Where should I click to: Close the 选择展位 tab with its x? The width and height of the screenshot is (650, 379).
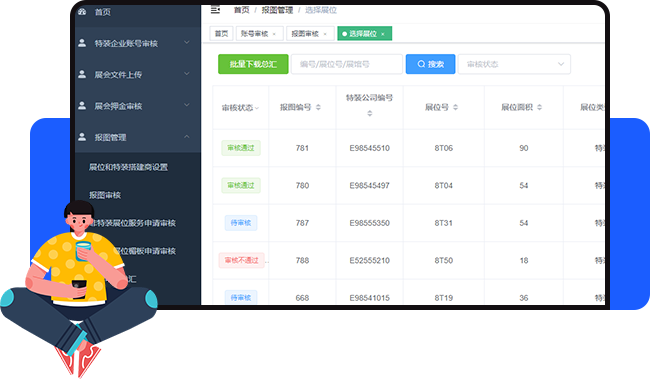383,34
